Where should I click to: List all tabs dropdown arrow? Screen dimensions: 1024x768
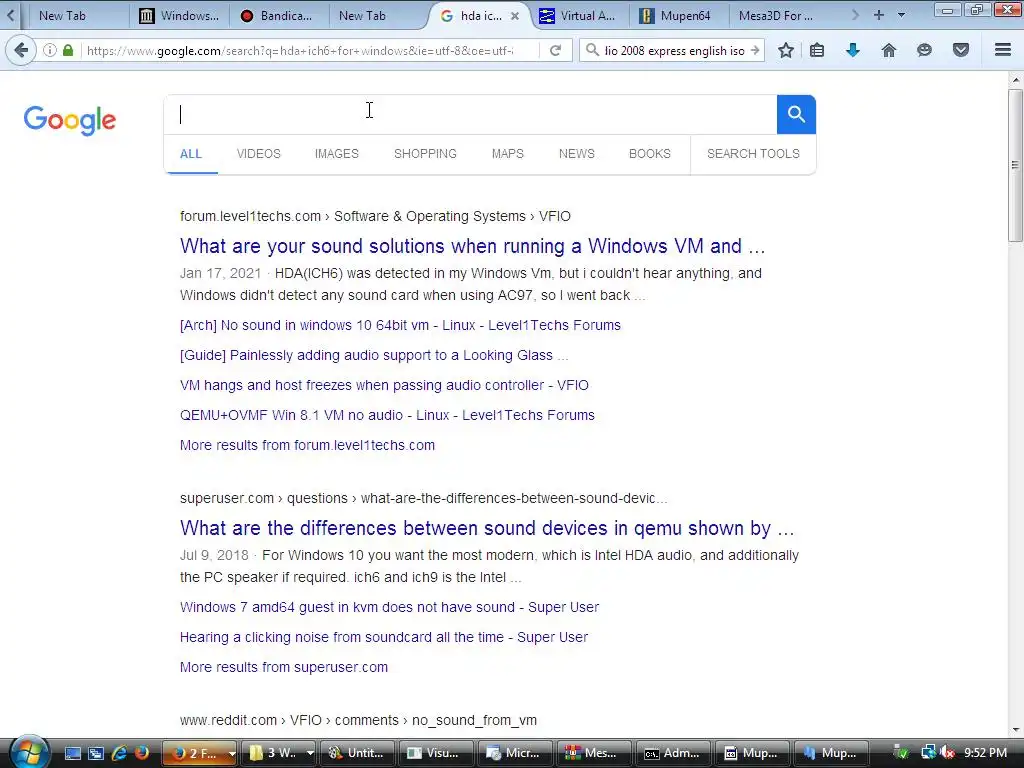[902, 15]
